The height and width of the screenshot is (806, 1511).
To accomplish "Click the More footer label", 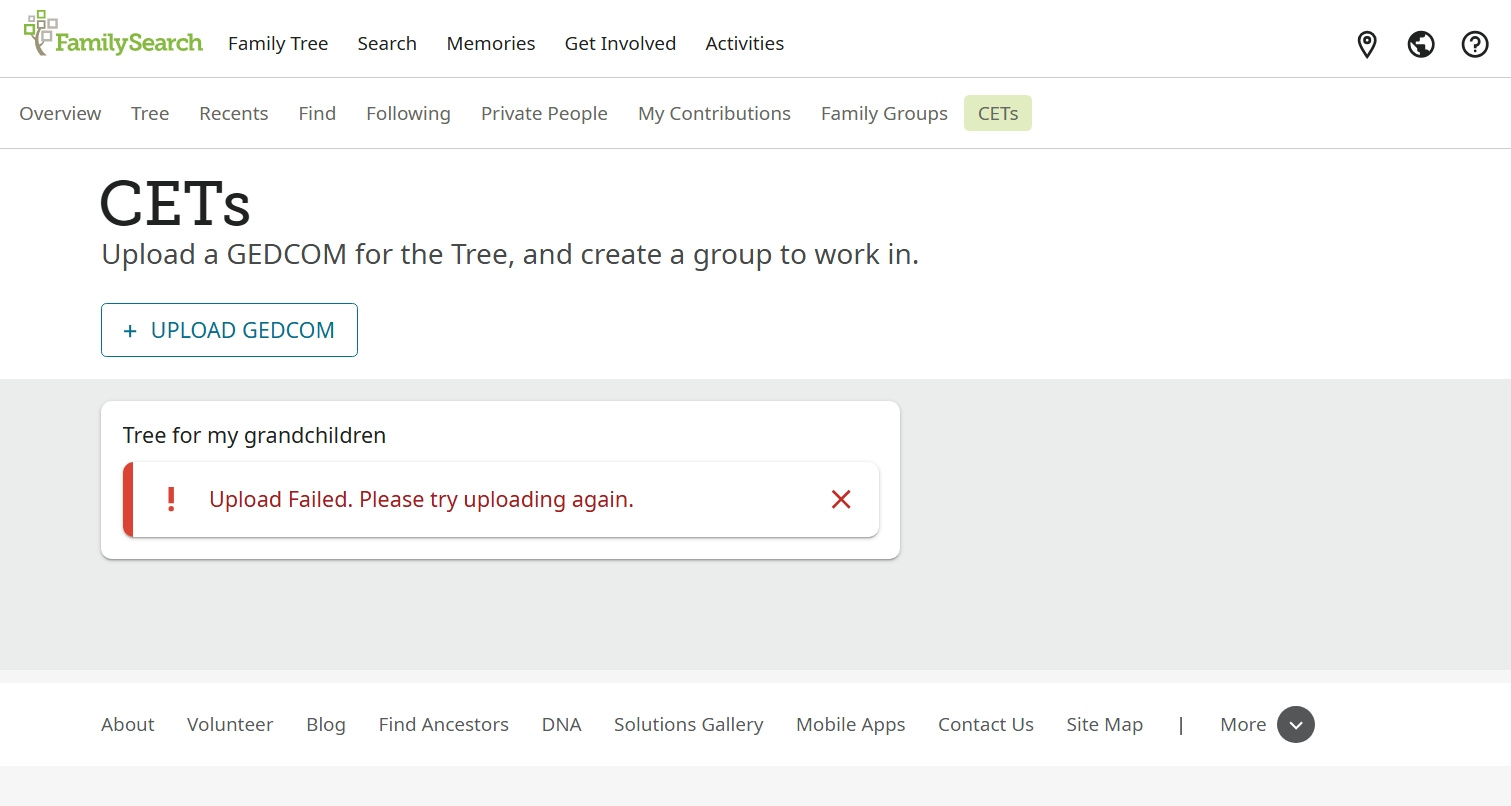I will [1243, 725].
